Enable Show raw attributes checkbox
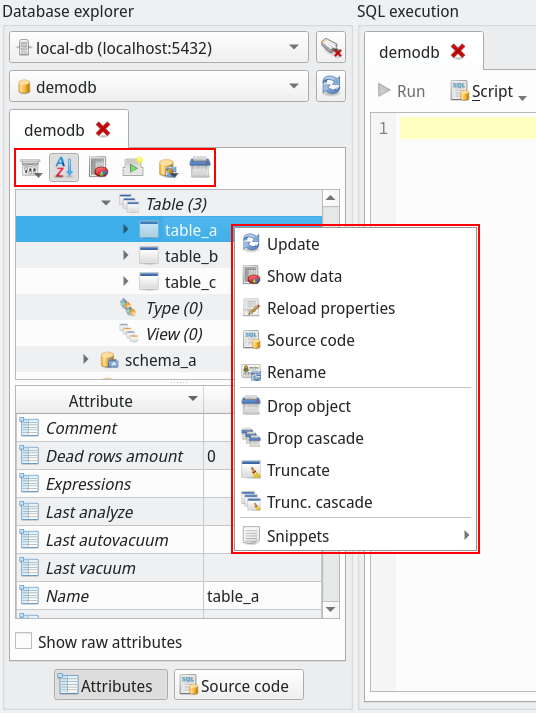 (24, 641)
